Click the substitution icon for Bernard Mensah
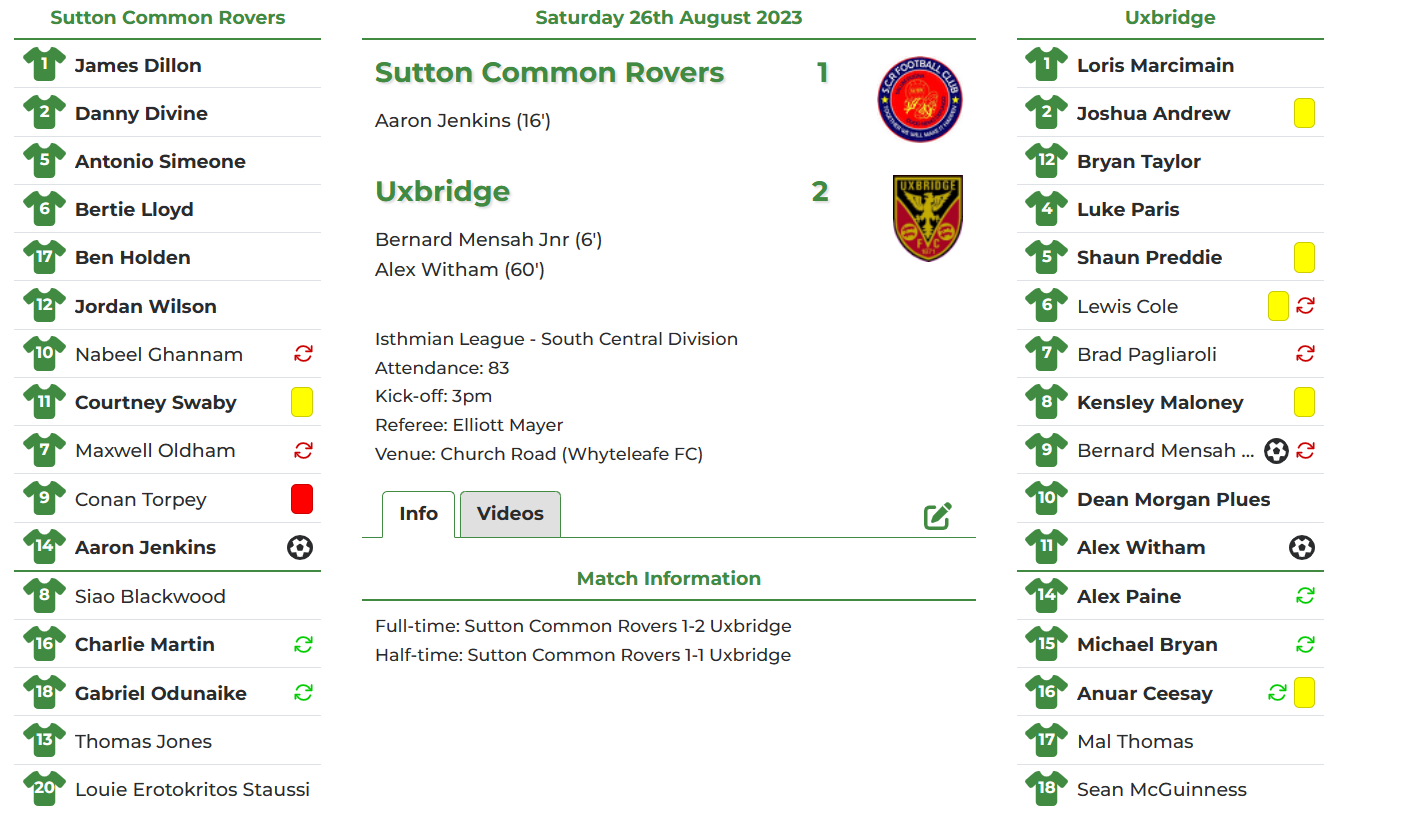Viewport: 1424px width, 828px height. pyautogui.click(x=1304, y=450)
